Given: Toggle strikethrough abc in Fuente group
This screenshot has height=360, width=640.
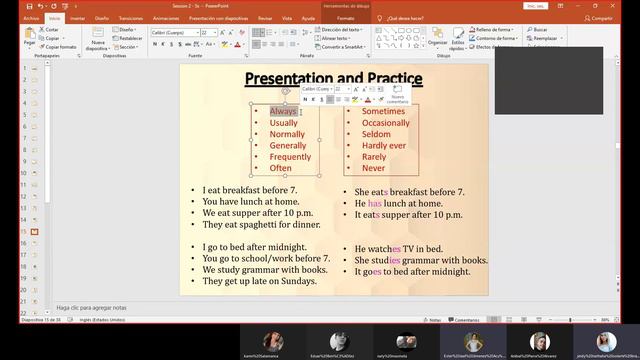Looking at the screenshot, I should click(188, 44).
